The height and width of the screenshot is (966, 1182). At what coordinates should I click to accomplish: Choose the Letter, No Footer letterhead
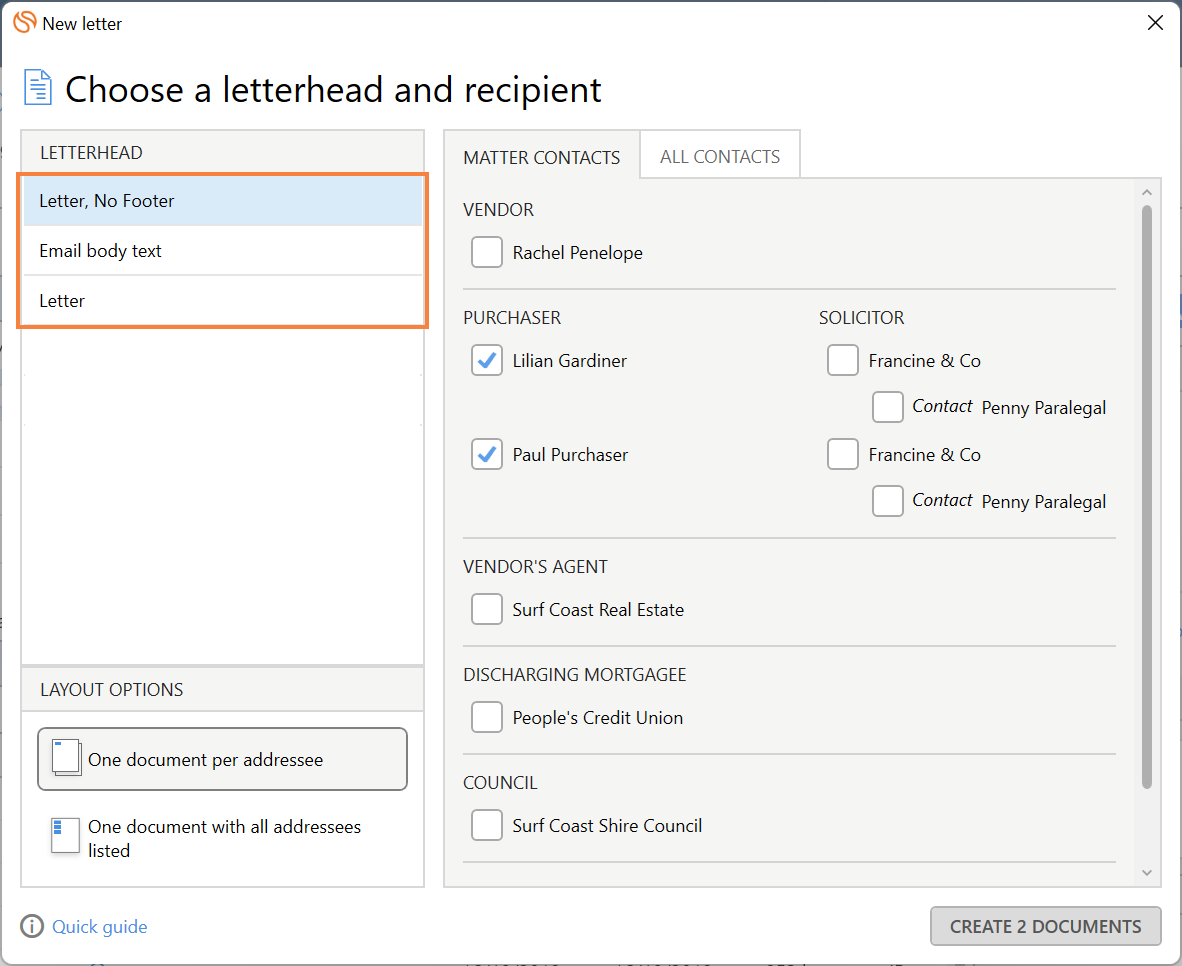(222, 201)
